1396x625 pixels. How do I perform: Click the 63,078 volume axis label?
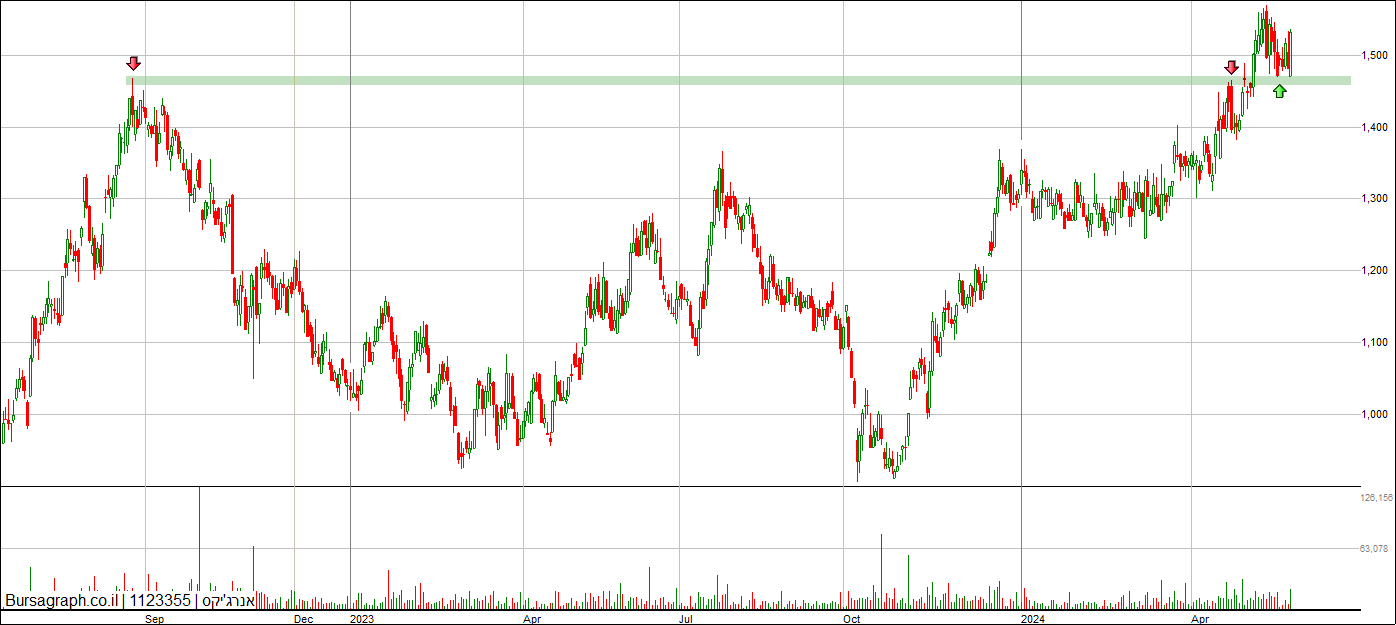coord(1375,549)
